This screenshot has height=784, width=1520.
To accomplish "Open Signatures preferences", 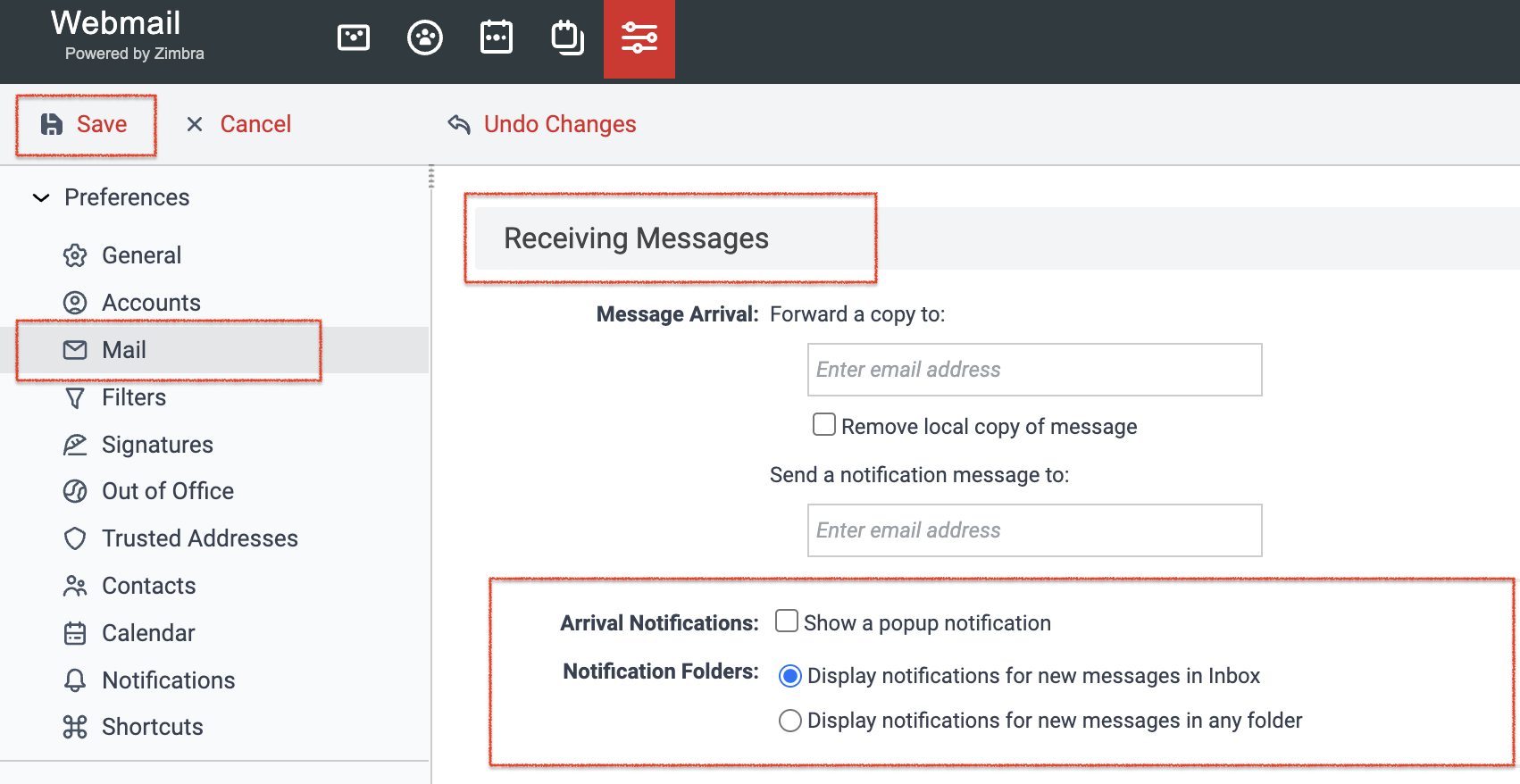I will [157, 445].
